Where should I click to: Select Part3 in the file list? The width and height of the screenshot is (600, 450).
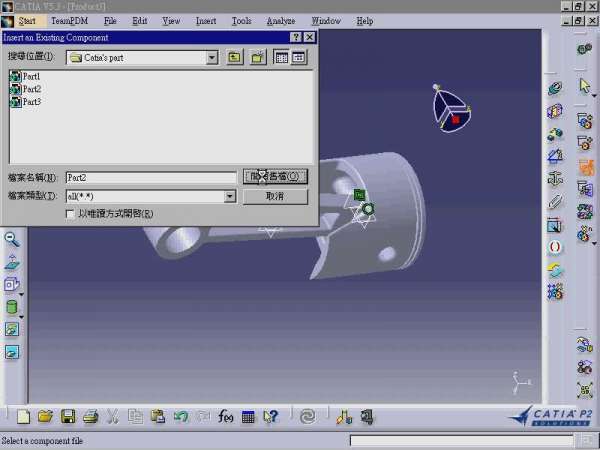pos(31,102)
